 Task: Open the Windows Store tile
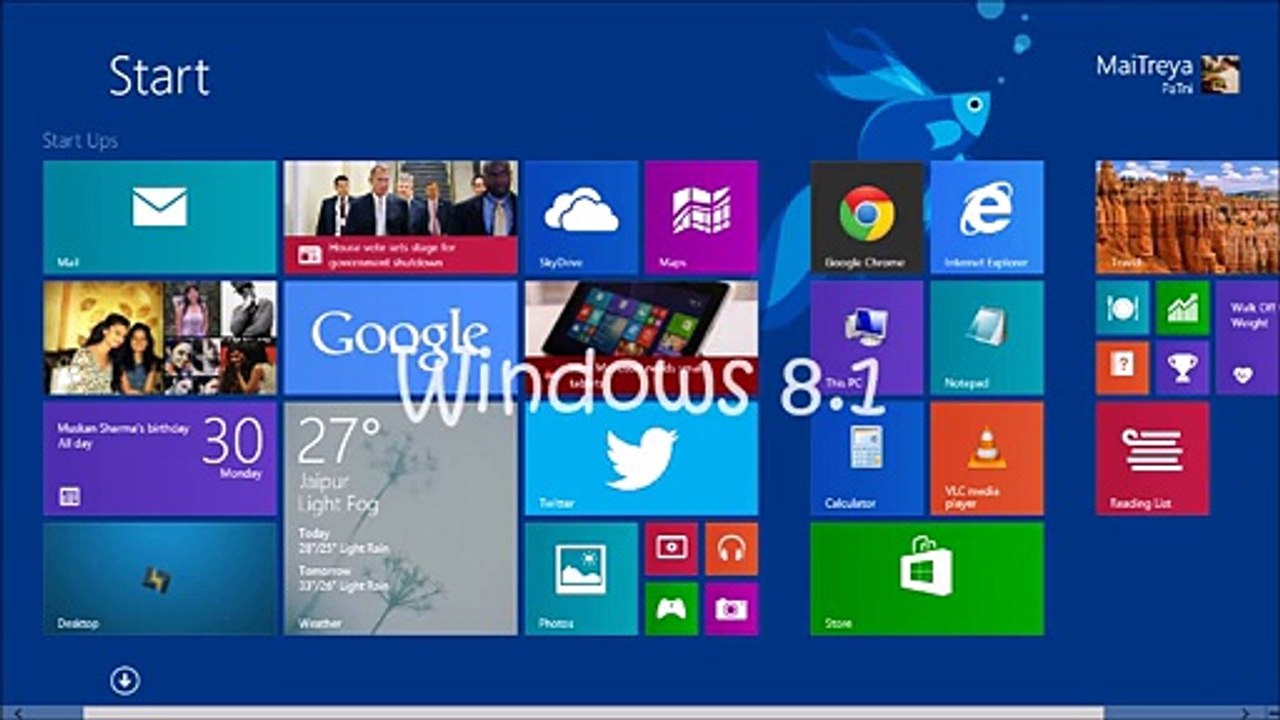coord(927,578)
